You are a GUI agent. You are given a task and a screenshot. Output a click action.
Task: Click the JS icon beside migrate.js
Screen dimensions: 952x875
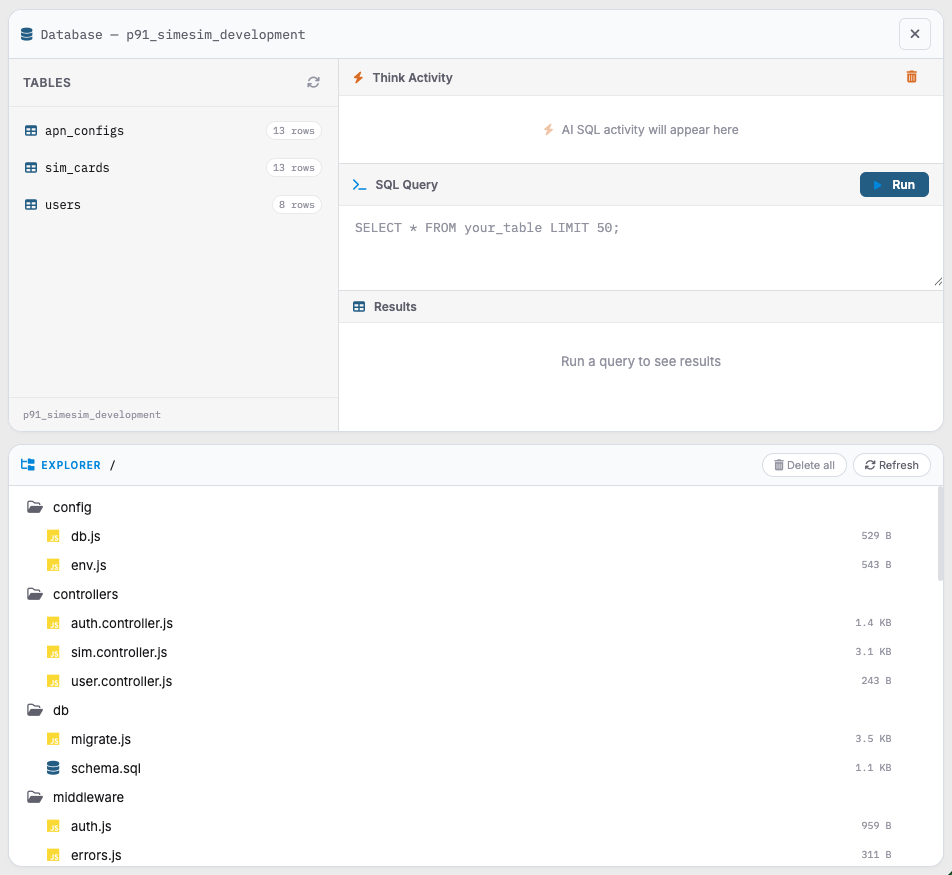coord(53,739)
